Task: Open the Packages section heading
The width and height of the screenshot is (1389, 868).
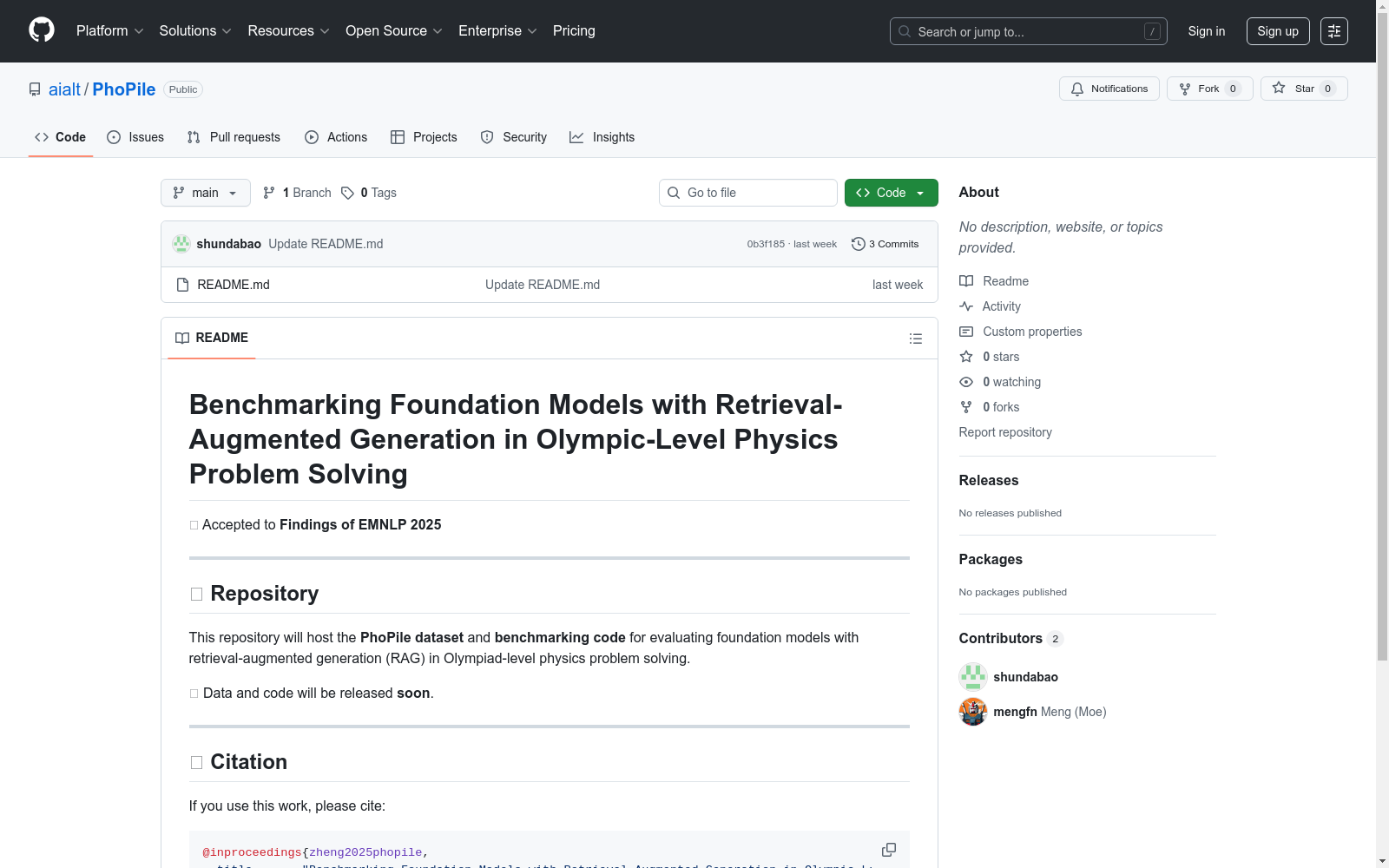Action: [991, 559]
